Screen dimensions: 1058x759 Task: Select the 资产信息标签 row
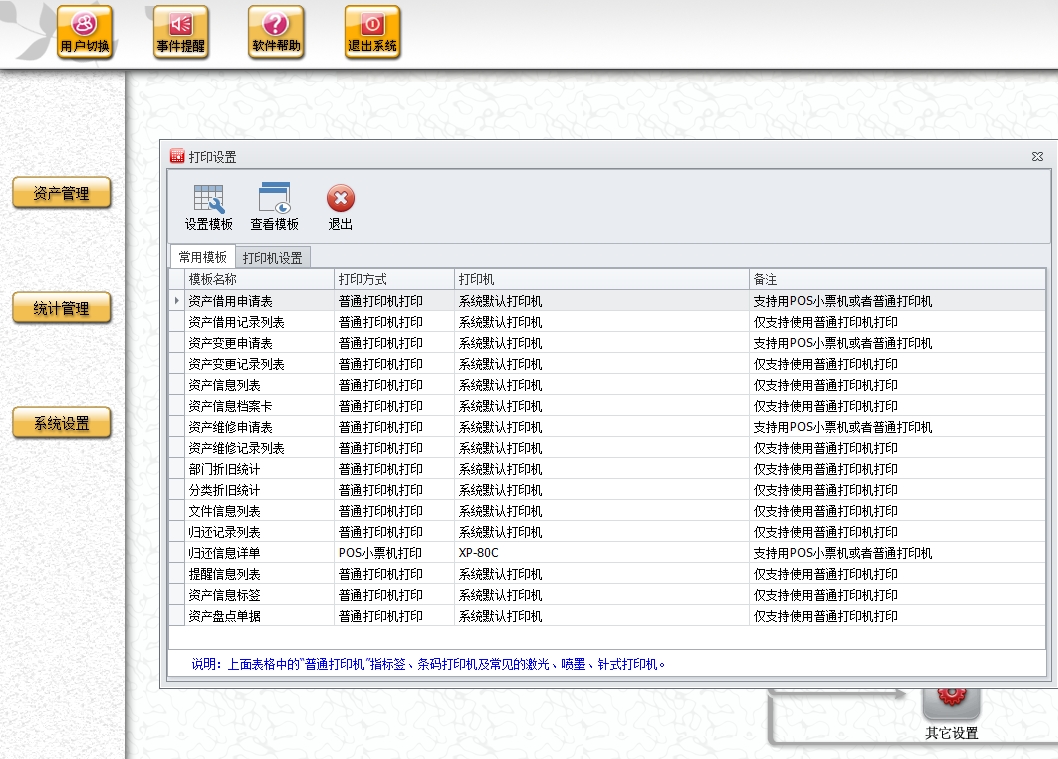pos(225,595)
